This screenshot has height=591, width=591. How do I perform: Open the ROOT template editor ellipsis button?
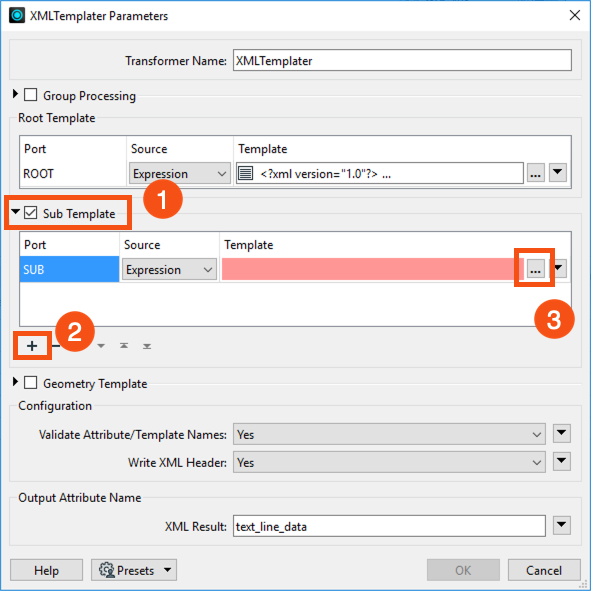click(x=536, y=173)
